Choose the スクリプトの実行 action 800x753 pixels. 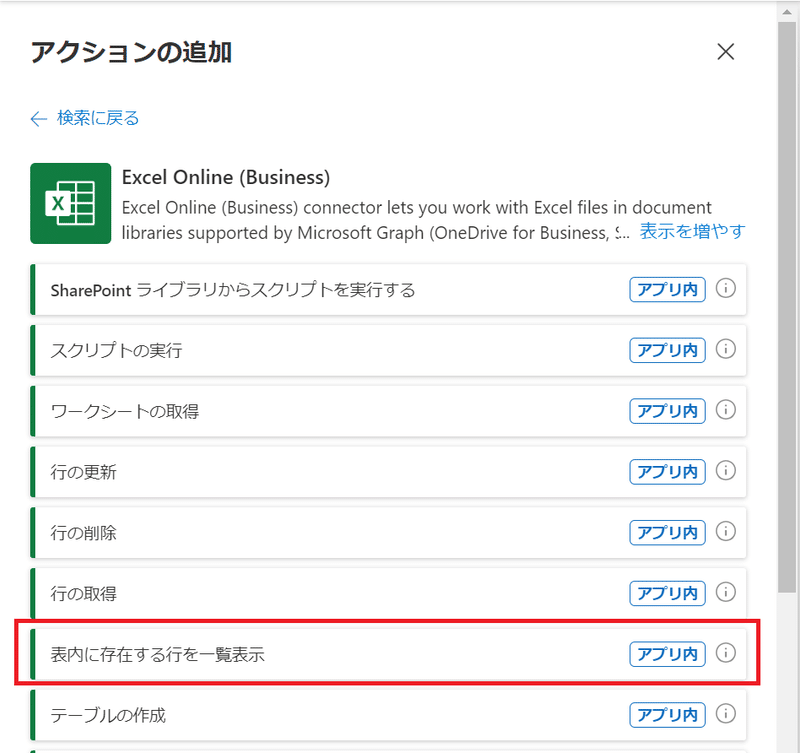click(388, 350)
